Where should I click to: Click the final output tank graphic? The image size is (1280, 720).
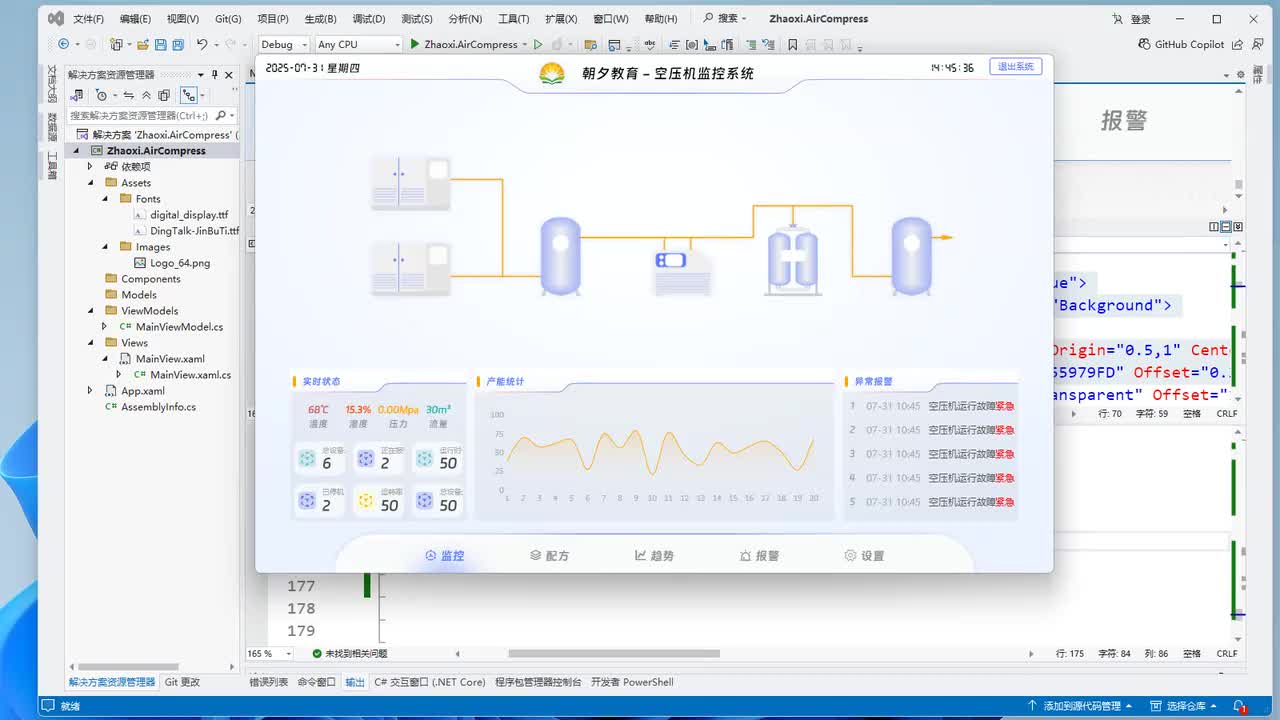[x=911, y=257]
